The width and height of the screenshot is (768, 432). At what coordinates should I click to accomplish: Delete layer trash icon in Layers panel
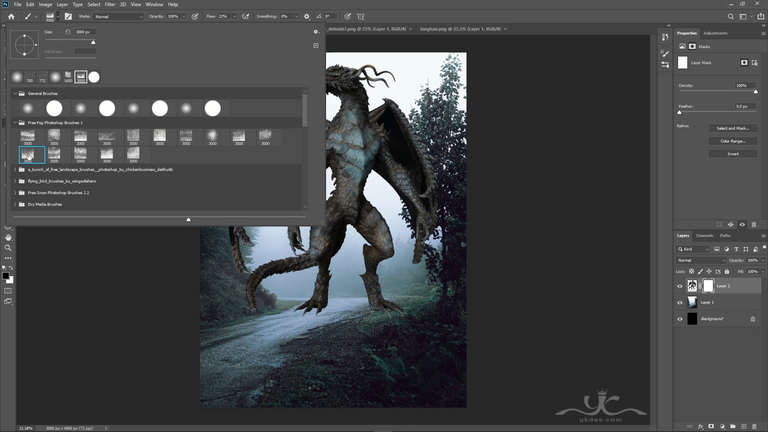754,427
